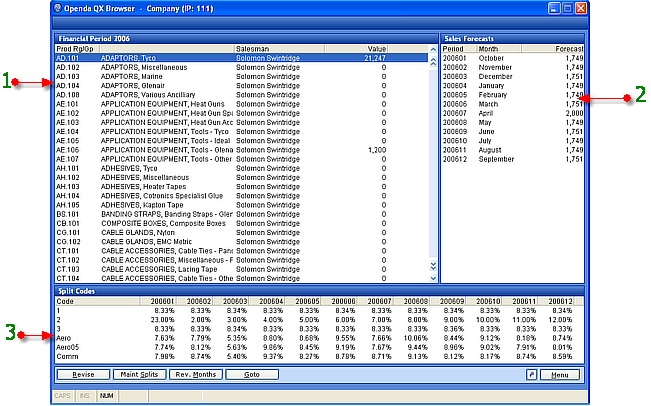Screen dimensions: 651x406
Task: Select row AH.102 ADHESIVES, Miscellaneous
Action: (242, 177)
